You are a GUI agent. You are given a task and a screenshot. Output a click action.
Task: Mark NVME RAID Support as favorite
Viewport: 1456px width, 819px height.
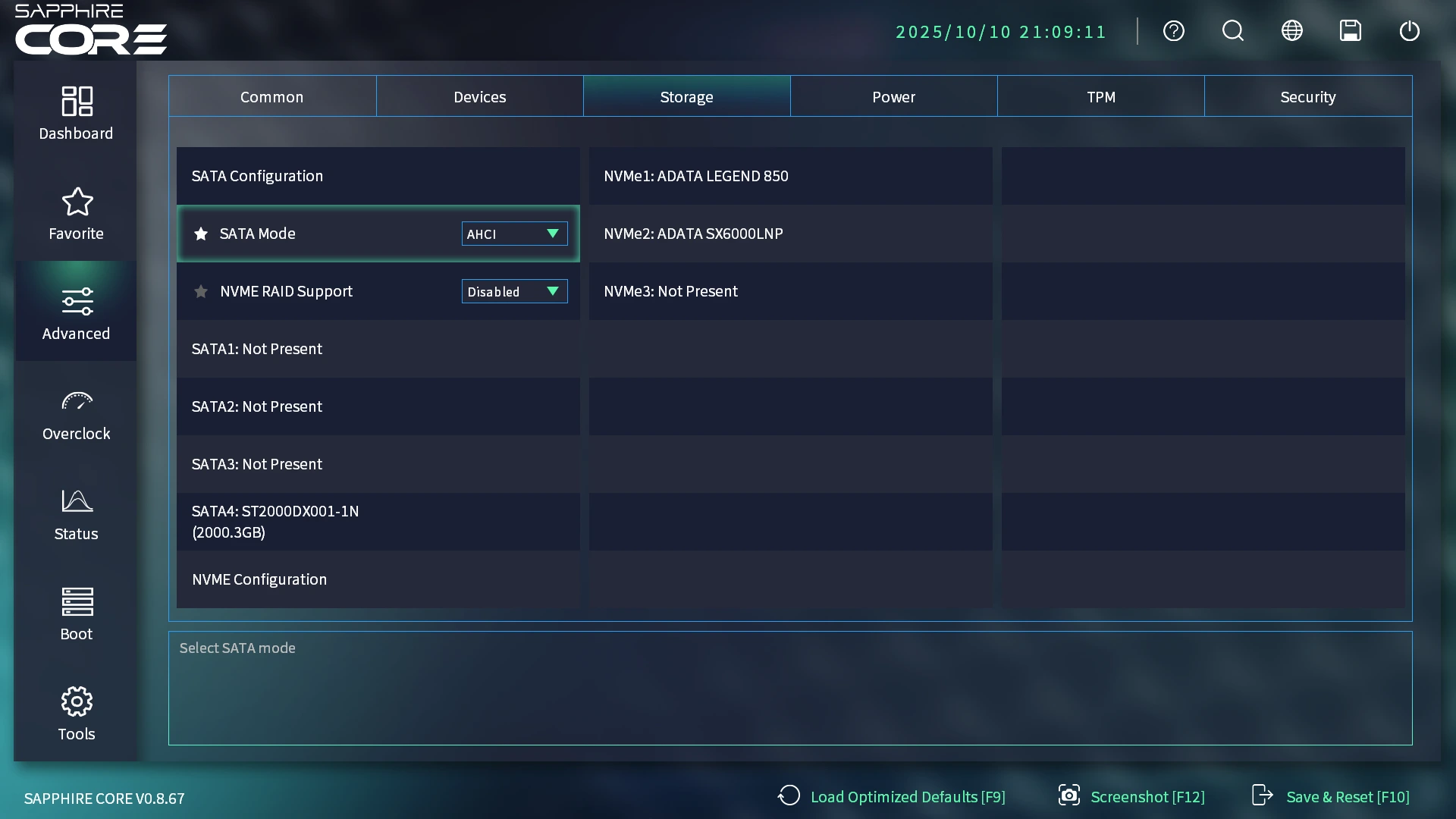point(201,292)
